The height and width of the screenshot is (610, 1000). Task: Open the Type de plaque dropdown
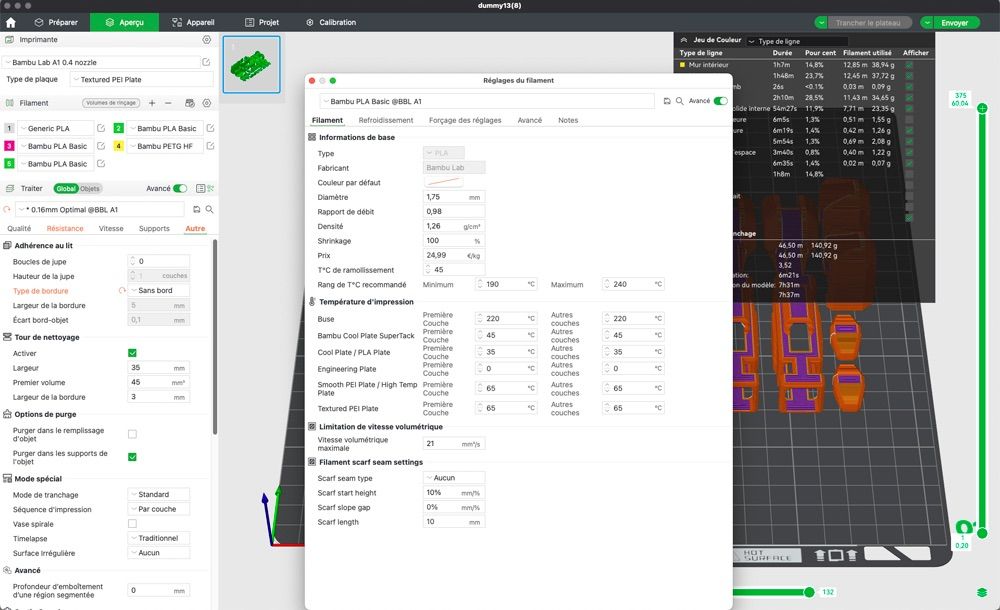(x=142, y=79)
